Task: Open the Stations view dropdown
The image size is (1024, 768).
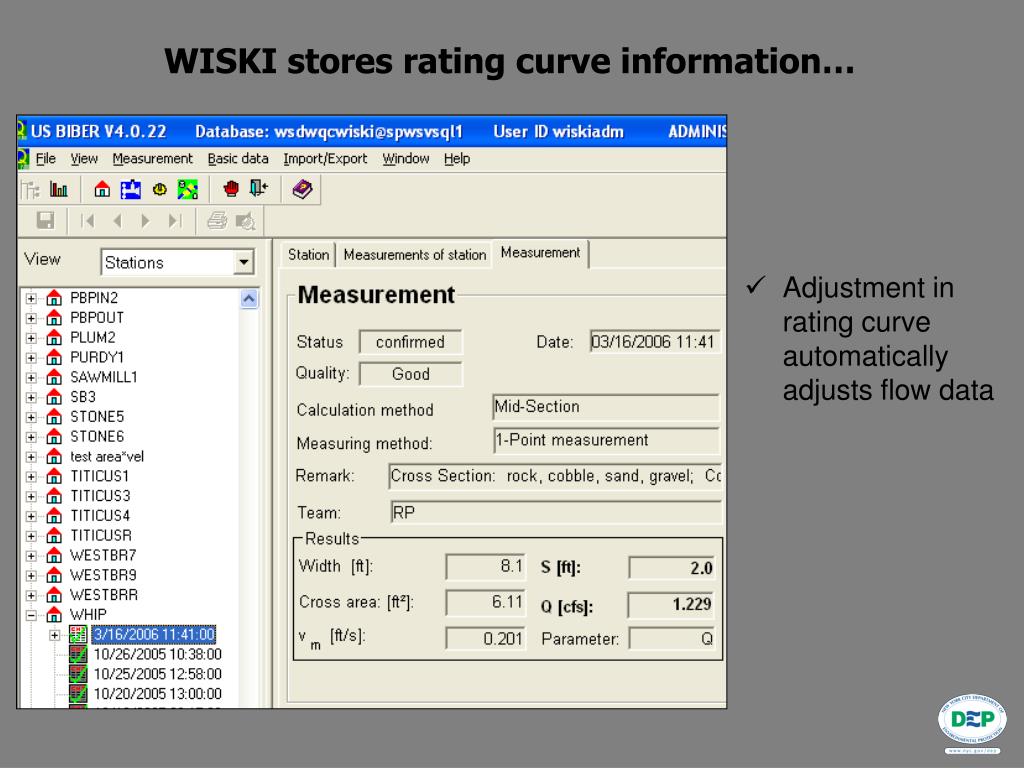Action: click(x=244, y=263)
